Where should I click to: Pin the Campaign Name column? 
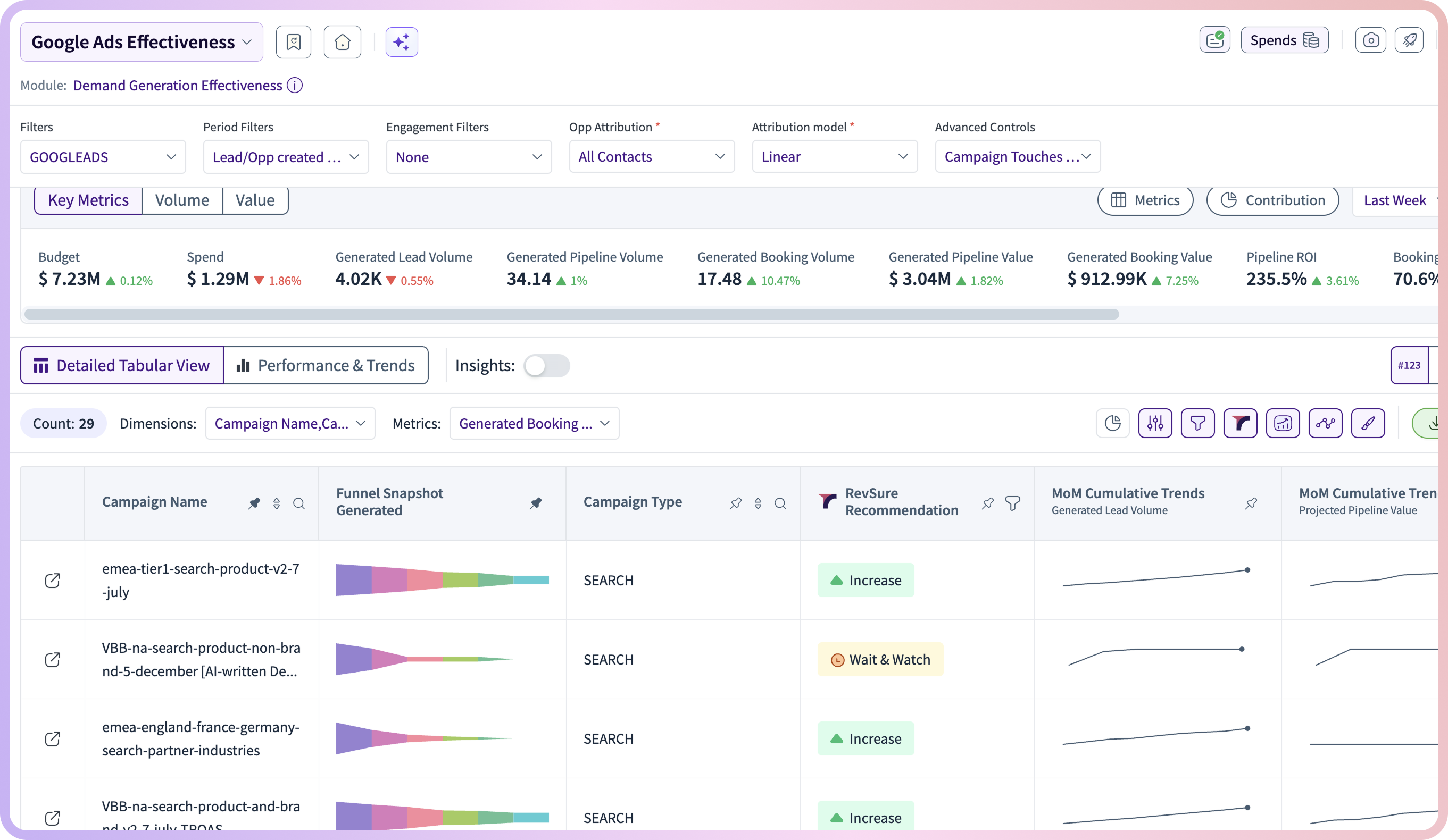254,503
